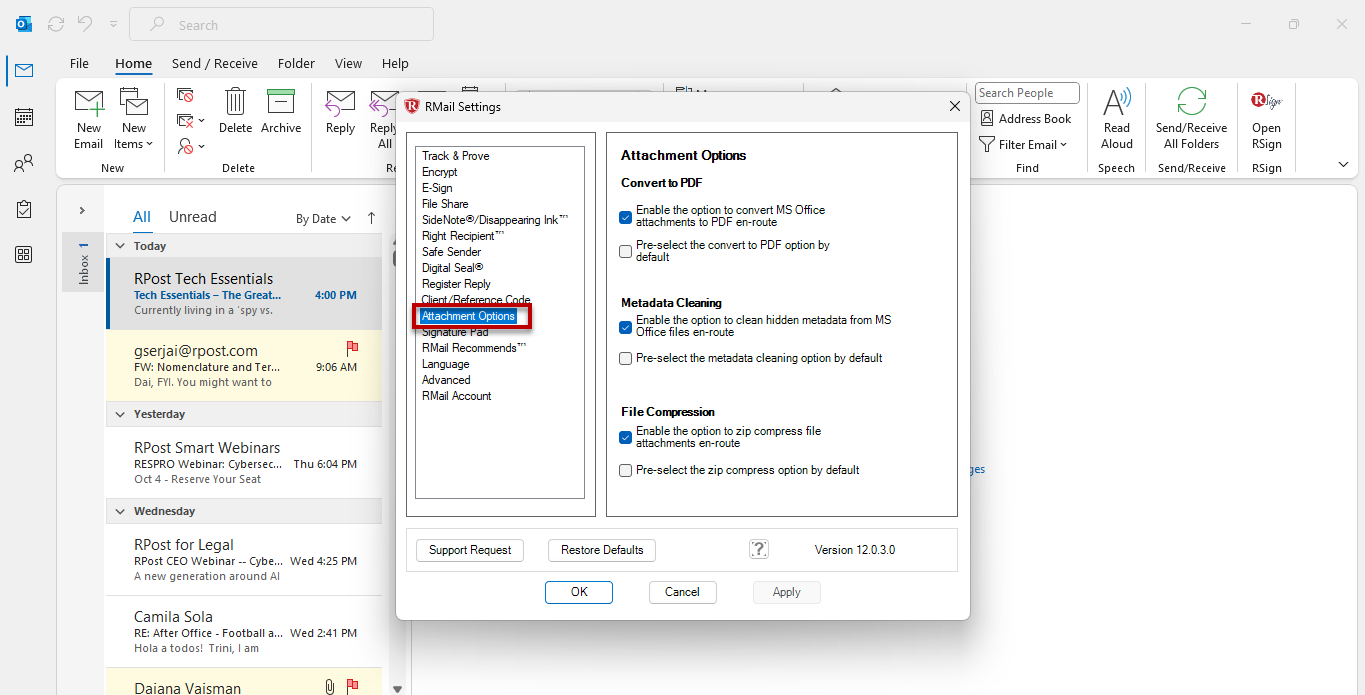Open More Apps grid in sidebar

pos(23,255)
